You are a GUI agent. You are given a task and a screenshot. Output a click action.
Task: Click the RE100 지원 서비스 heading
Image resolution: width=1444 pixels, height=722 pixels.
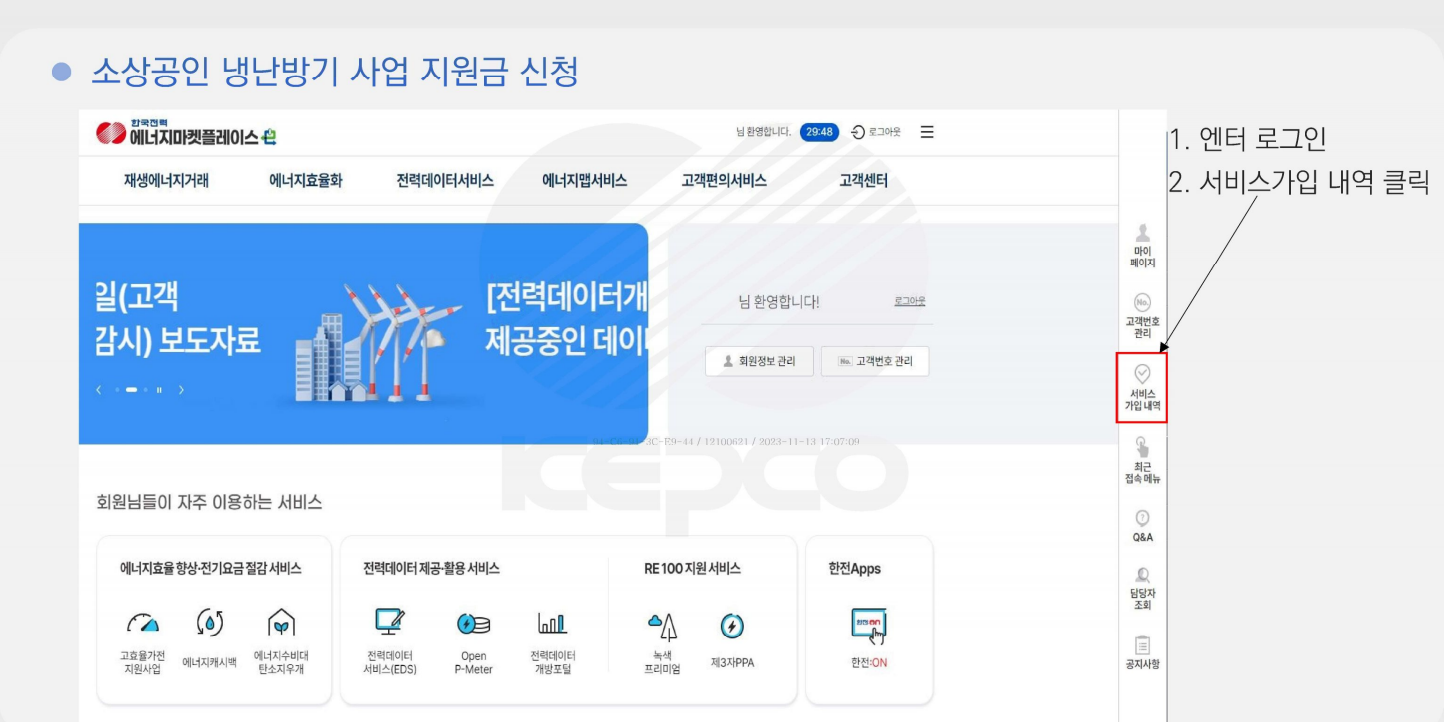coord(692,568)
